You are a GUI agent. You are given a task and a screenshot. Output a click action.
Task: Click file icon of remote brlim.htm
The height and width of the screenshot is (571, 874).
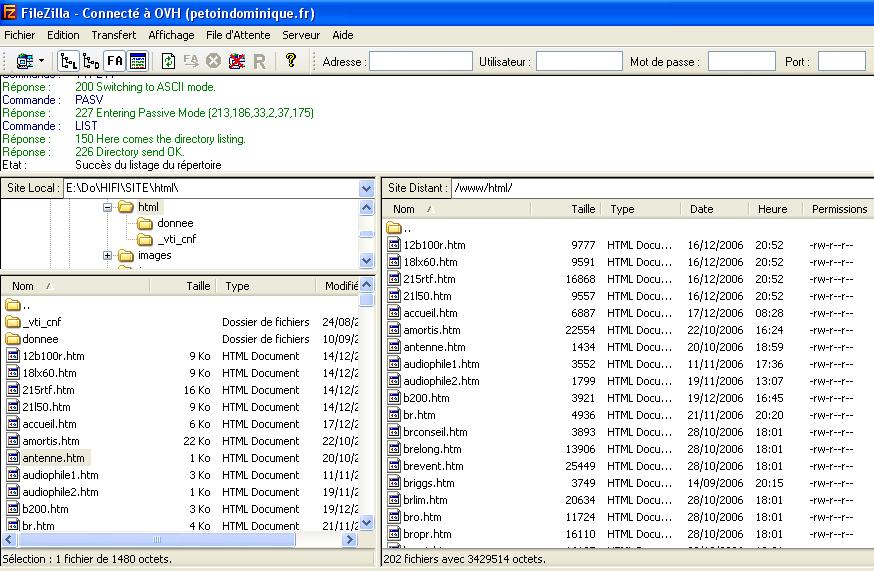click(394, 500)
